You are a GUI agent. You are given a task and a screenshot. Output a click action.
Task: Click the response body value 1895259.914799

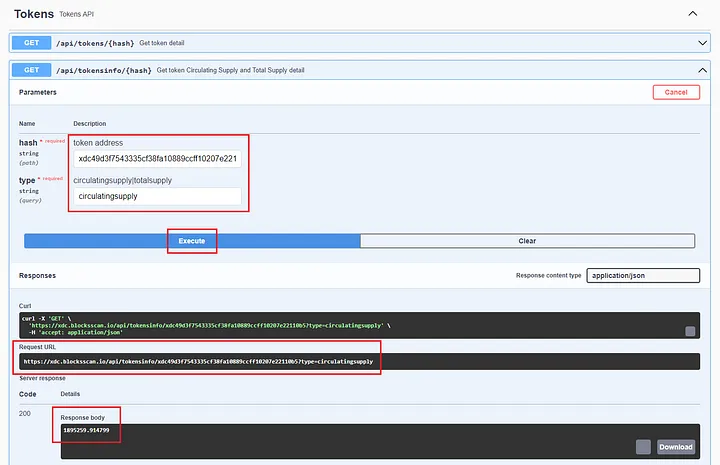tap(88, 430)
